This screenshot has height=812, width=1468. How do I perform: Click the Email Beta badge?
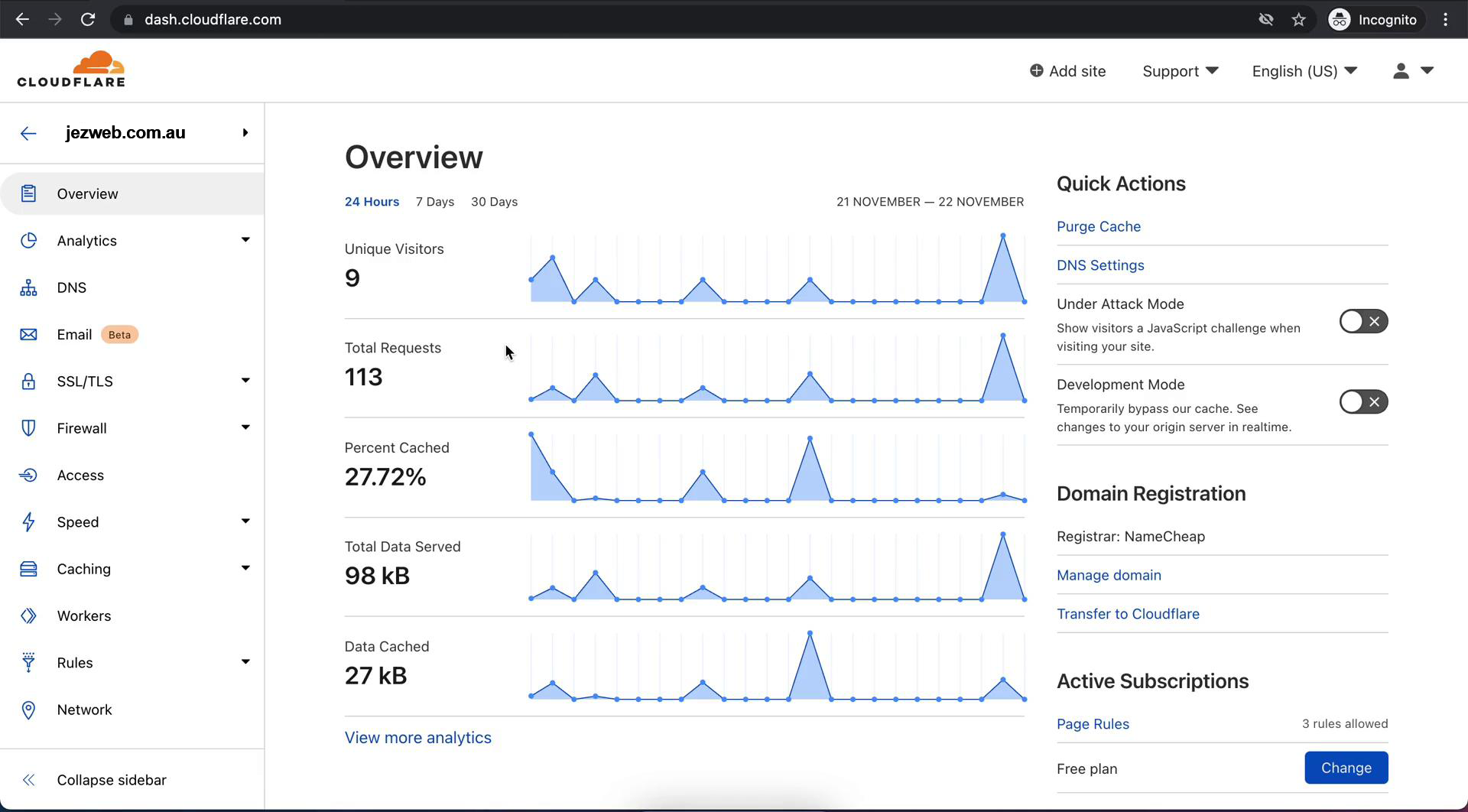(119, 335)
